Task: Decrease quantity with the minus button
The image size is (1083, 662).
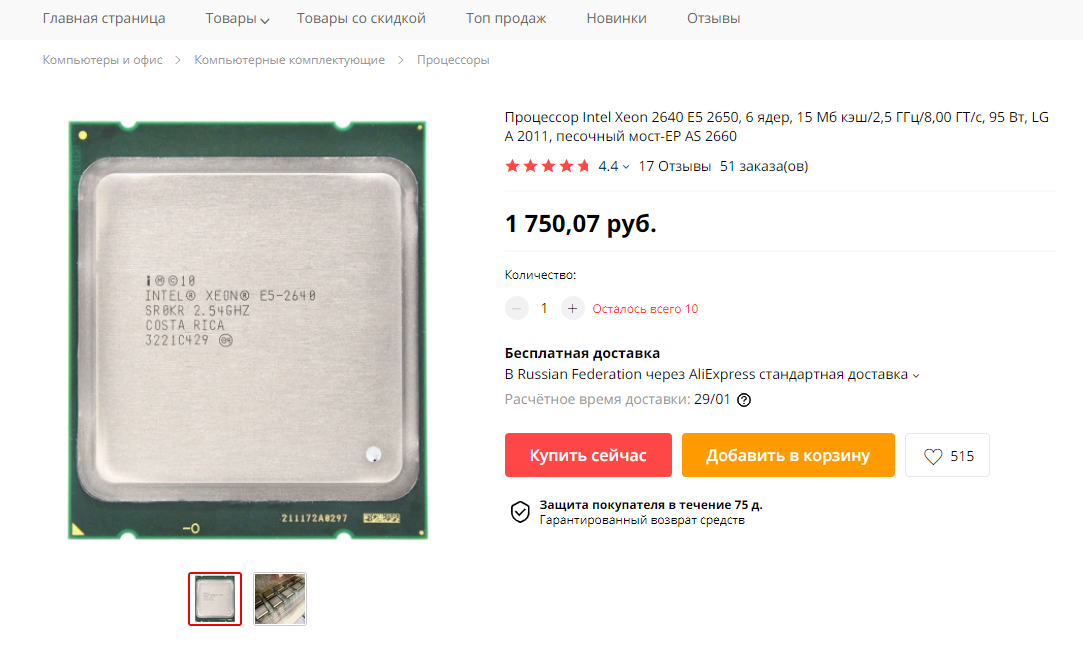Action: coord(517,308)
